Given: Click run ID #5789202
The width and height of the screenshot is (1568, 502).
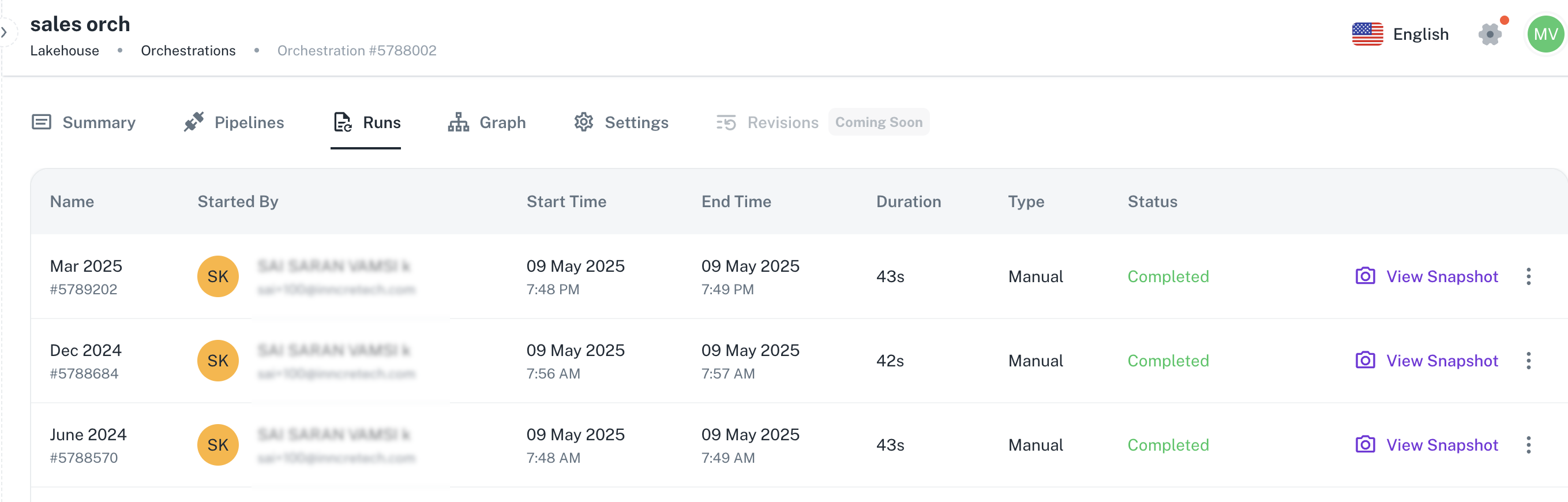Looking at the screenshot, I should (x=84, y=290).
